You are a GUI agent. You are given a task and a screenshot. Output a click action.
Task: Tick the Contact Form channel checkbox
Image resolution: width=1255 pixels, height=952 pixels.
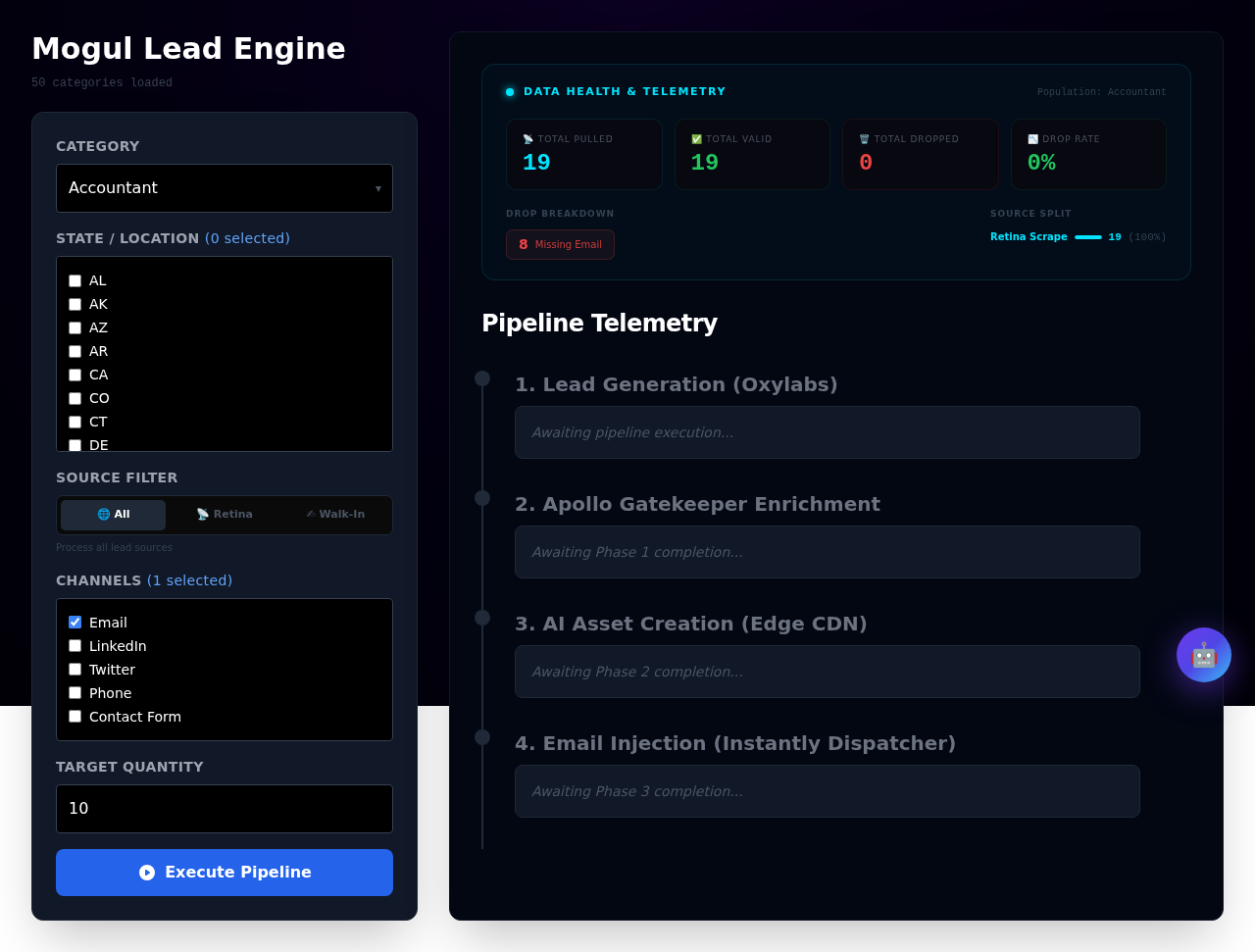(x=75, y=717)
